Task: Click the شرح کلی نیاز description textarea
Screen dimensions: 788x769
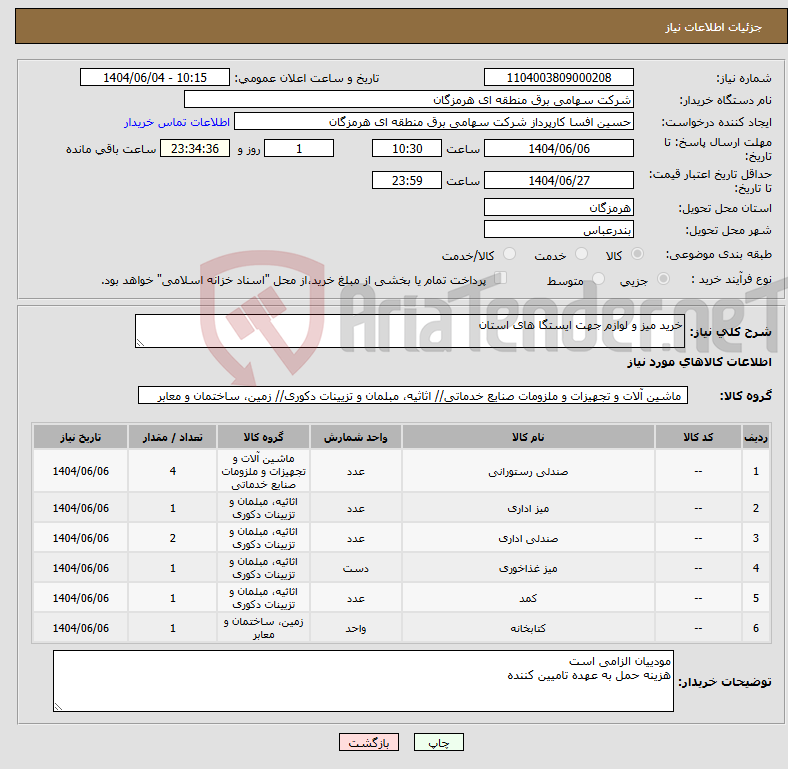Action: (x=410, y=331)
